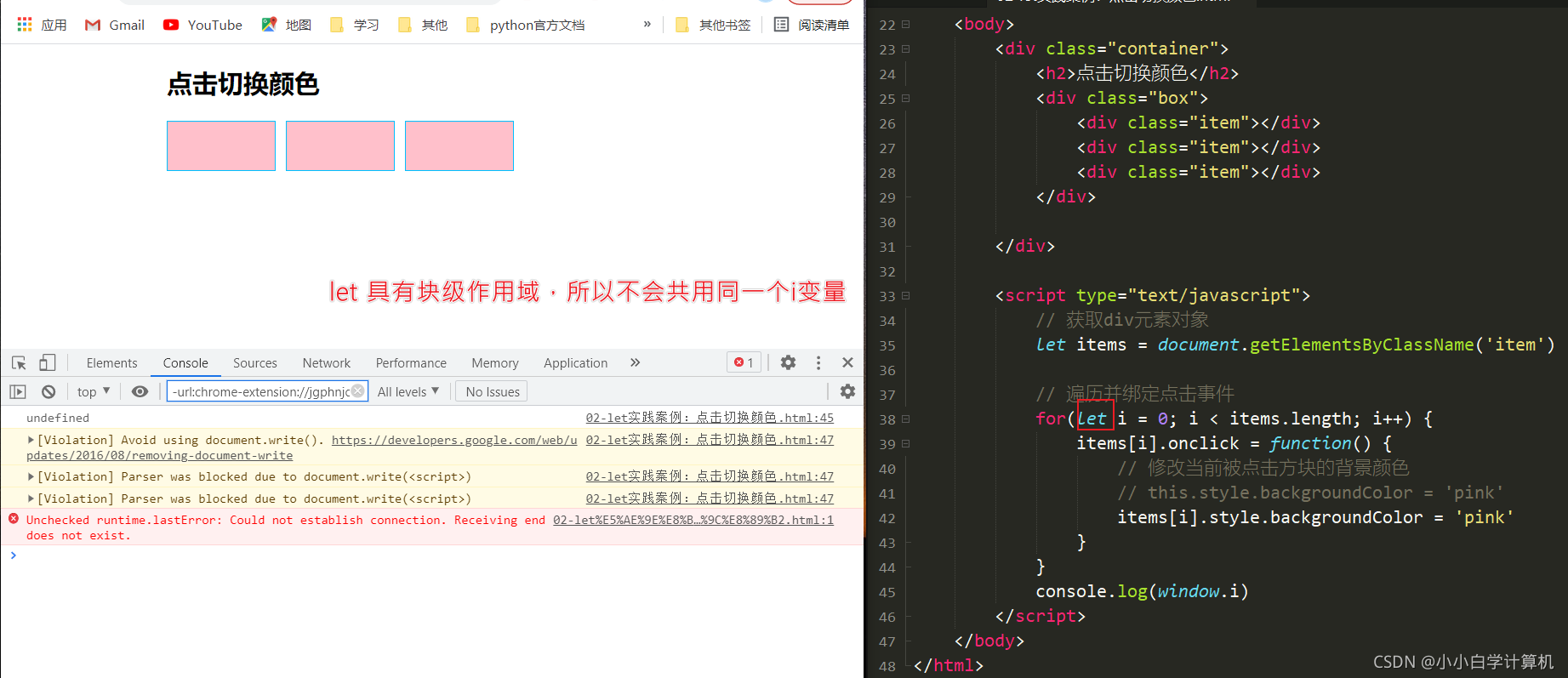The height and width of the screenshot is (678, 1568).
Task: Switch to the Performance tab
Action: coord(411,362)
